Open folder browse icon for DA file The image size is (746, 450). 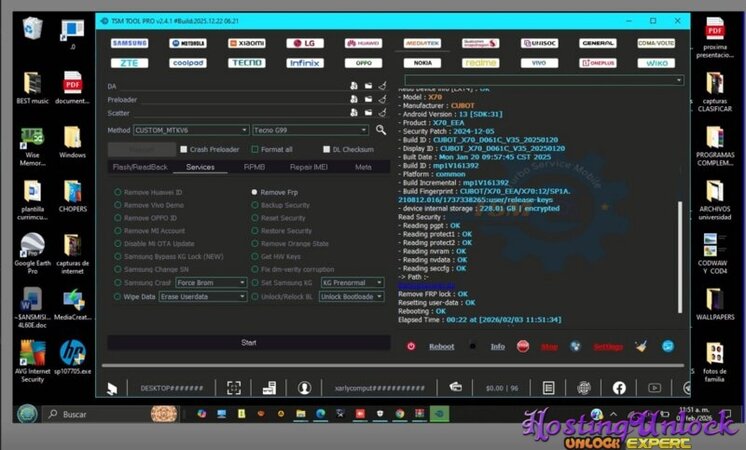pos(368,86)
